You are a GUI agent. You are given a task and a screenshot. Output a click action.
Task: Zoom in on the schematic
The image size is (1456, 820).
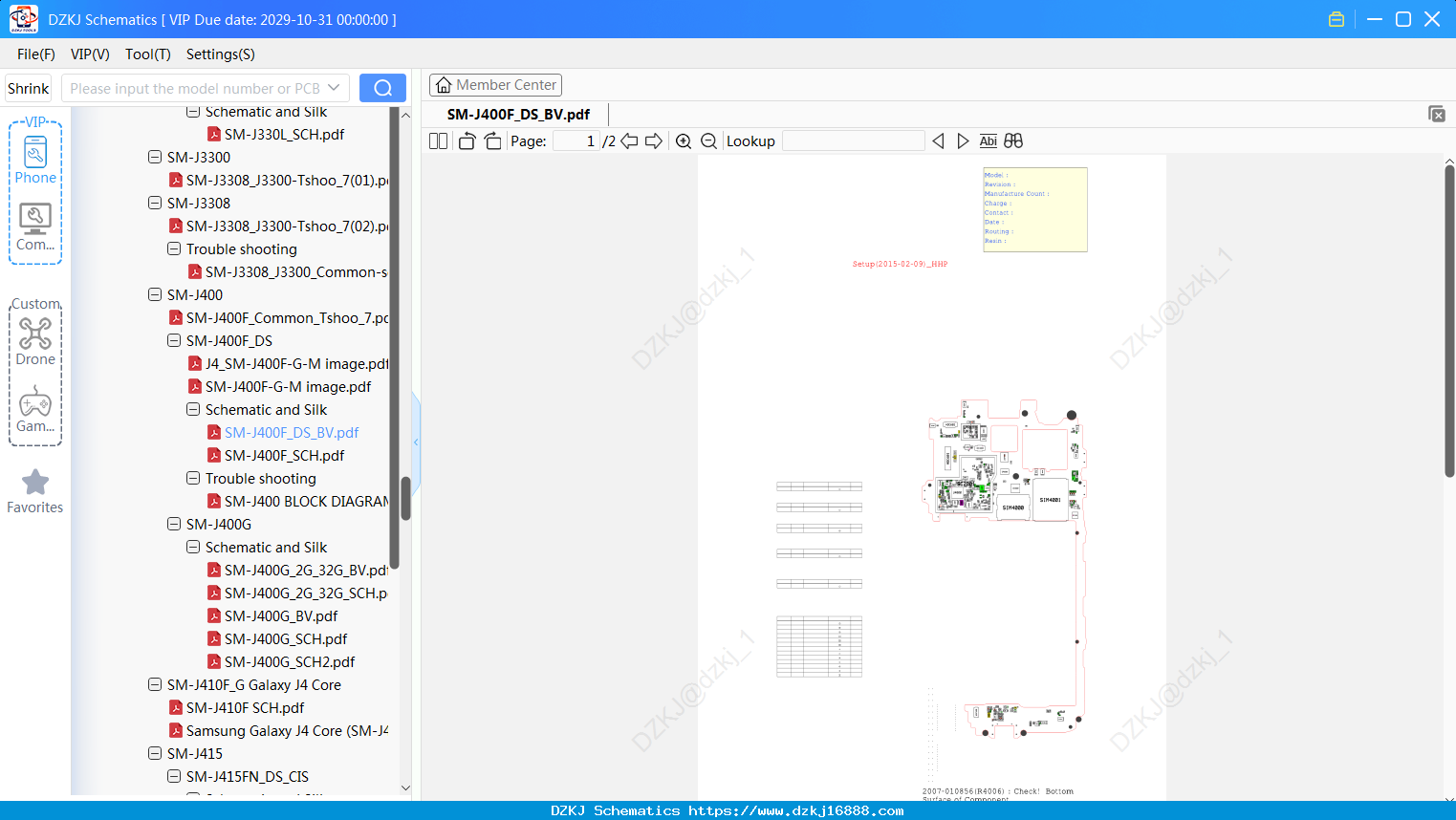pyautogui.click(x=684, y=141)
